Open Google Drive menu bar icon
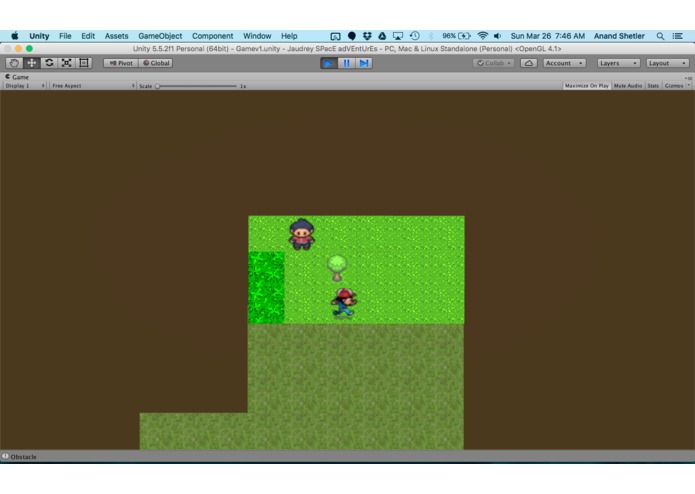This screenshot has width=695, height=494. click(x=382, y=36)
